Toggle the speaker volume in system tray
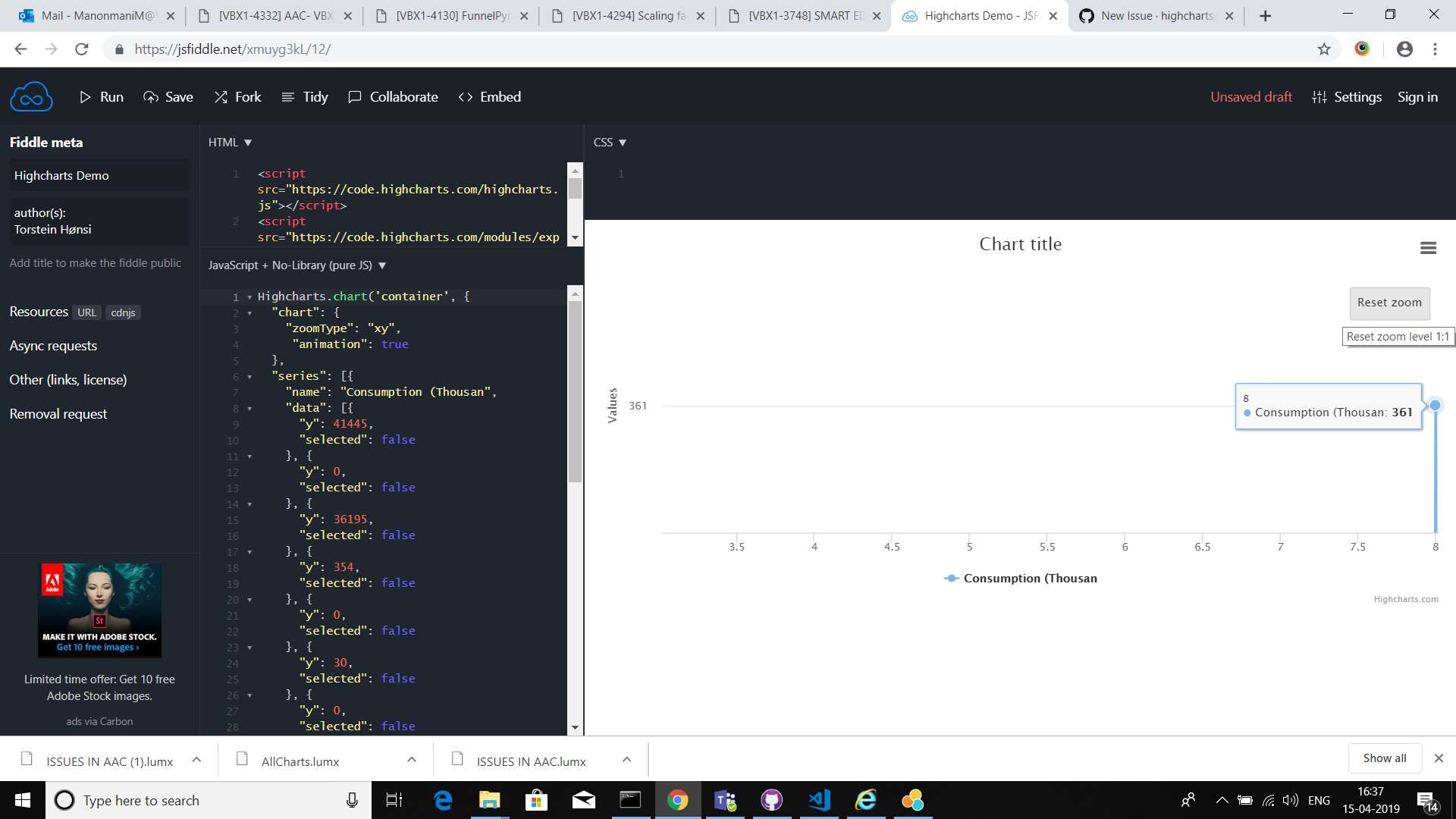The width and height of the screenshot is (1456, 819). point(1291,800)
